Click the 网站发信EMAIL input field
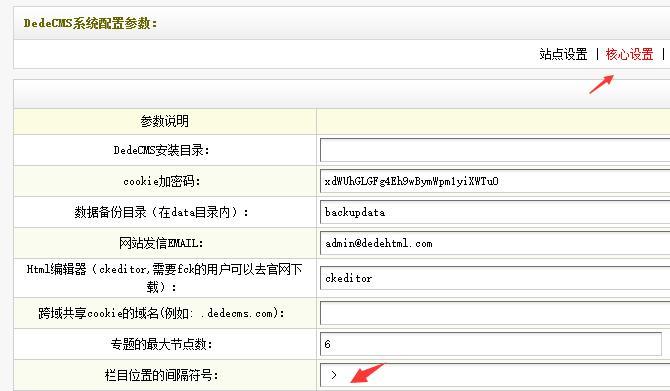This screenshot has width=670, height=391. (x=495, y=243)
